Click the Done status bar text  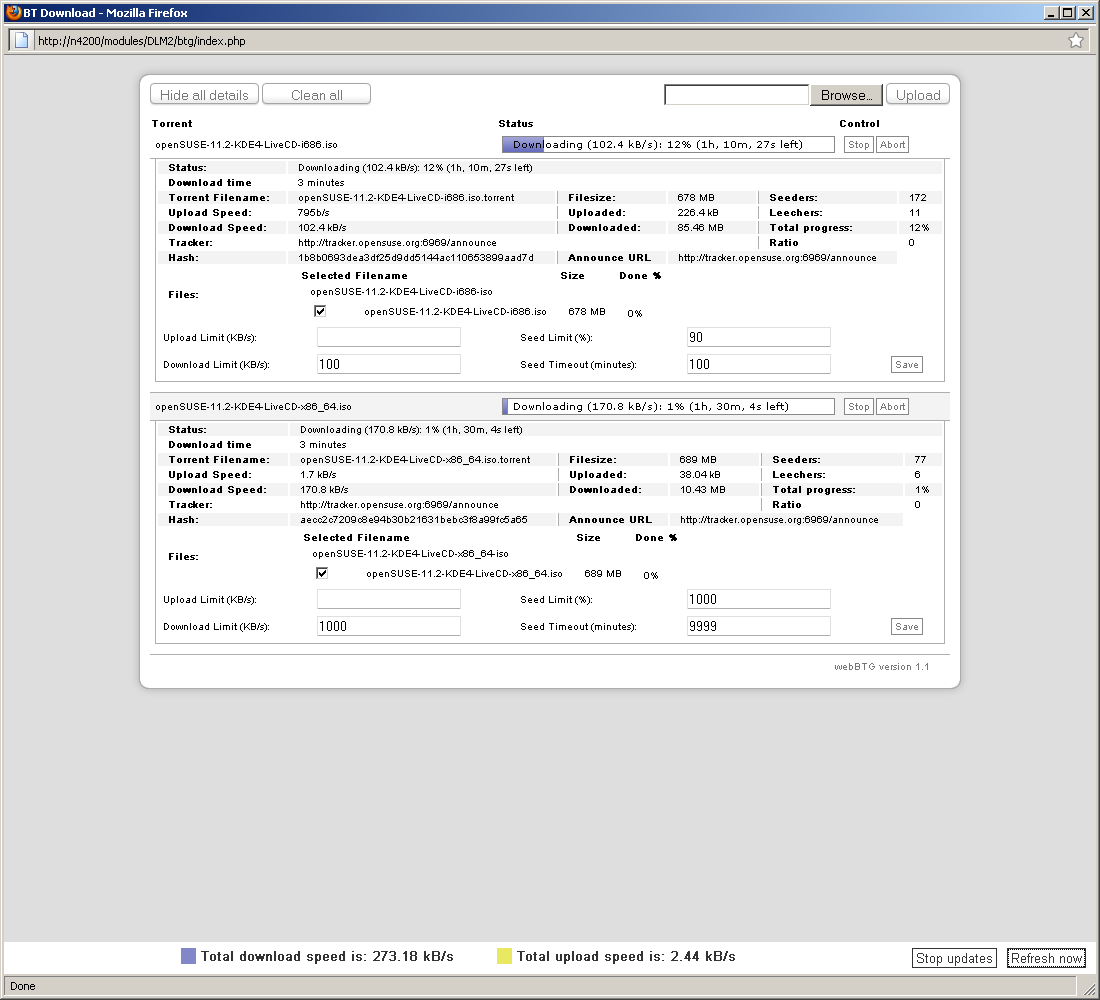pyautogui.click(x=22, y=986)
